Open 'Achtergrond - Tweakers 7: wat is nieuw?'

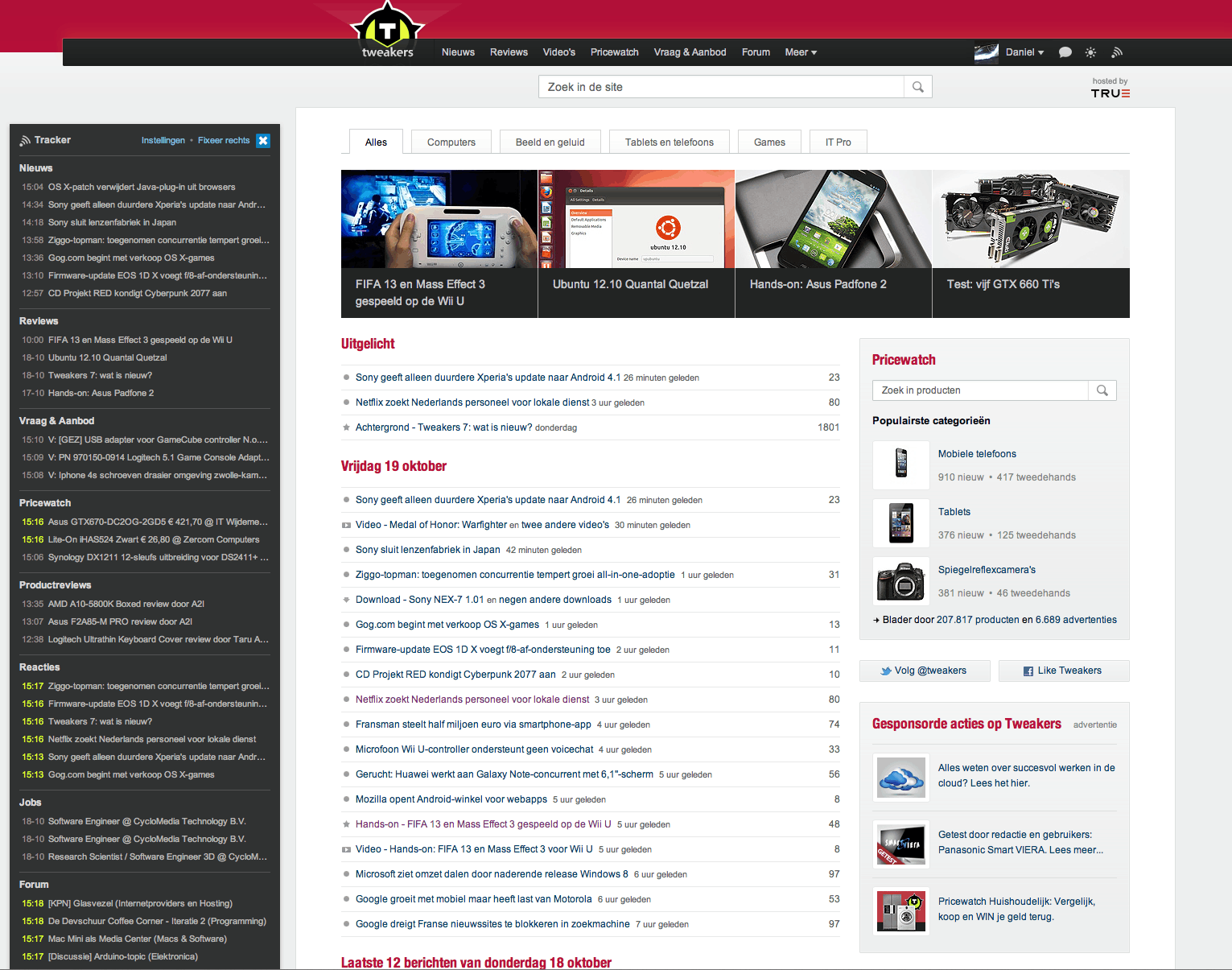pyautogui.click(x=444, y=427)
